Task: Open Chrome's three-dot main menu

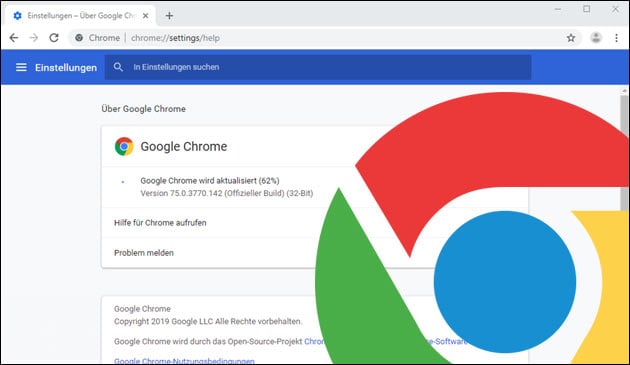Action: pyautogui.click(x=616, y=38)
